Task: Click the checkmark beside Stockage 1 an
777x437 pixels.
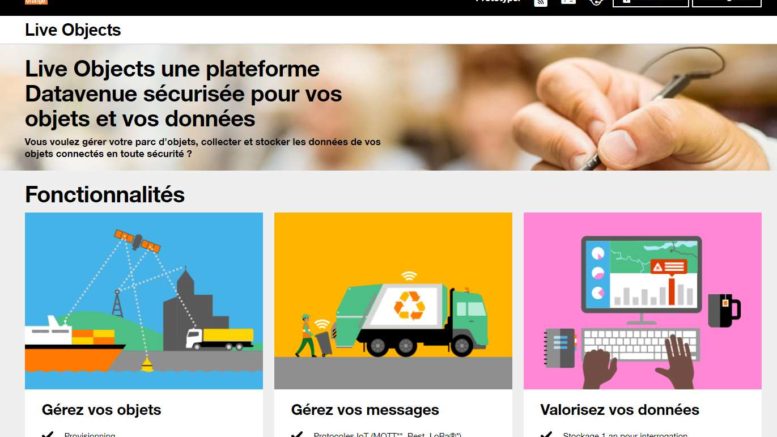Action: [x=546, y=435]
